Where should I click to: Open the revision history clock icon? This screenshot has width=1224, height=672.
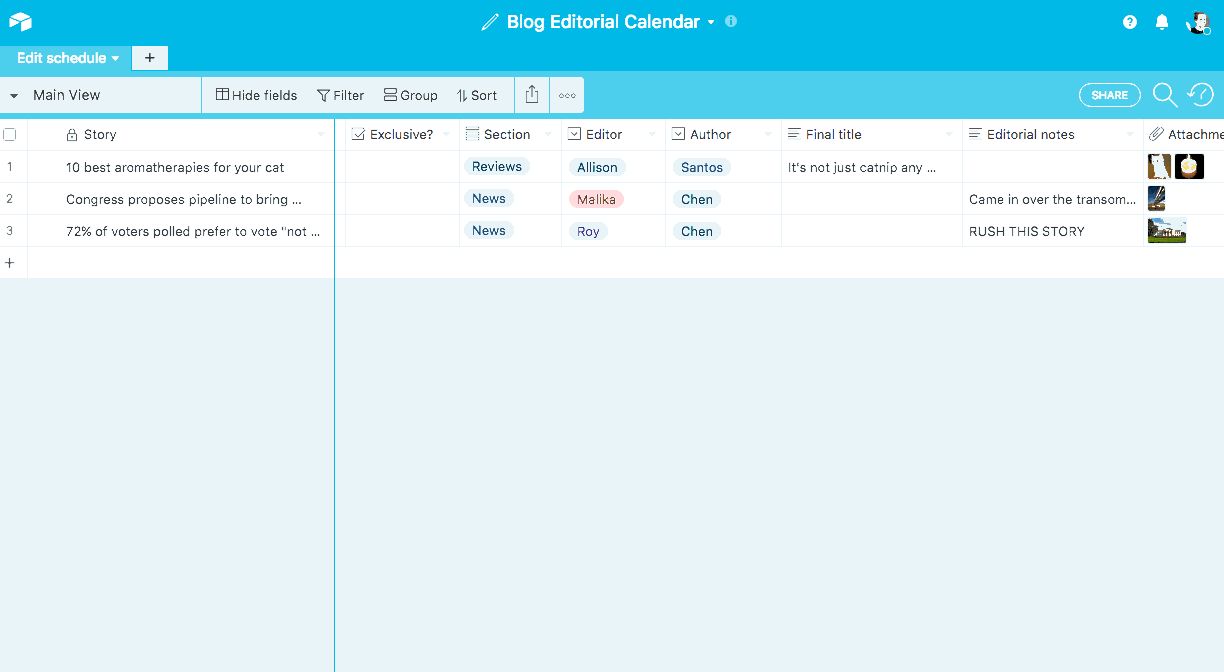click(x=1200, y=95)
